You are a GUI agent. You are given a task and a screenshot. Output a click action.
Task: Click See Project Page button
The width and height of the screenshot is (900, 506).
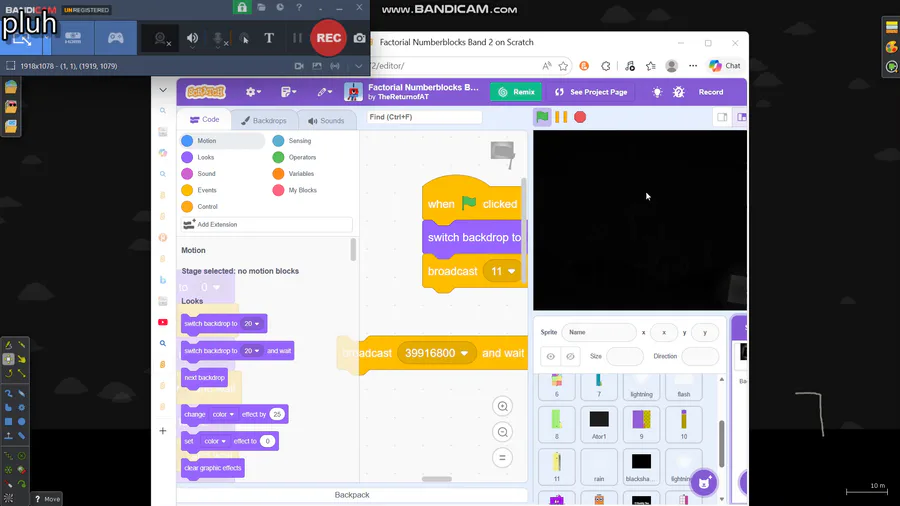[x=591, y=92]
